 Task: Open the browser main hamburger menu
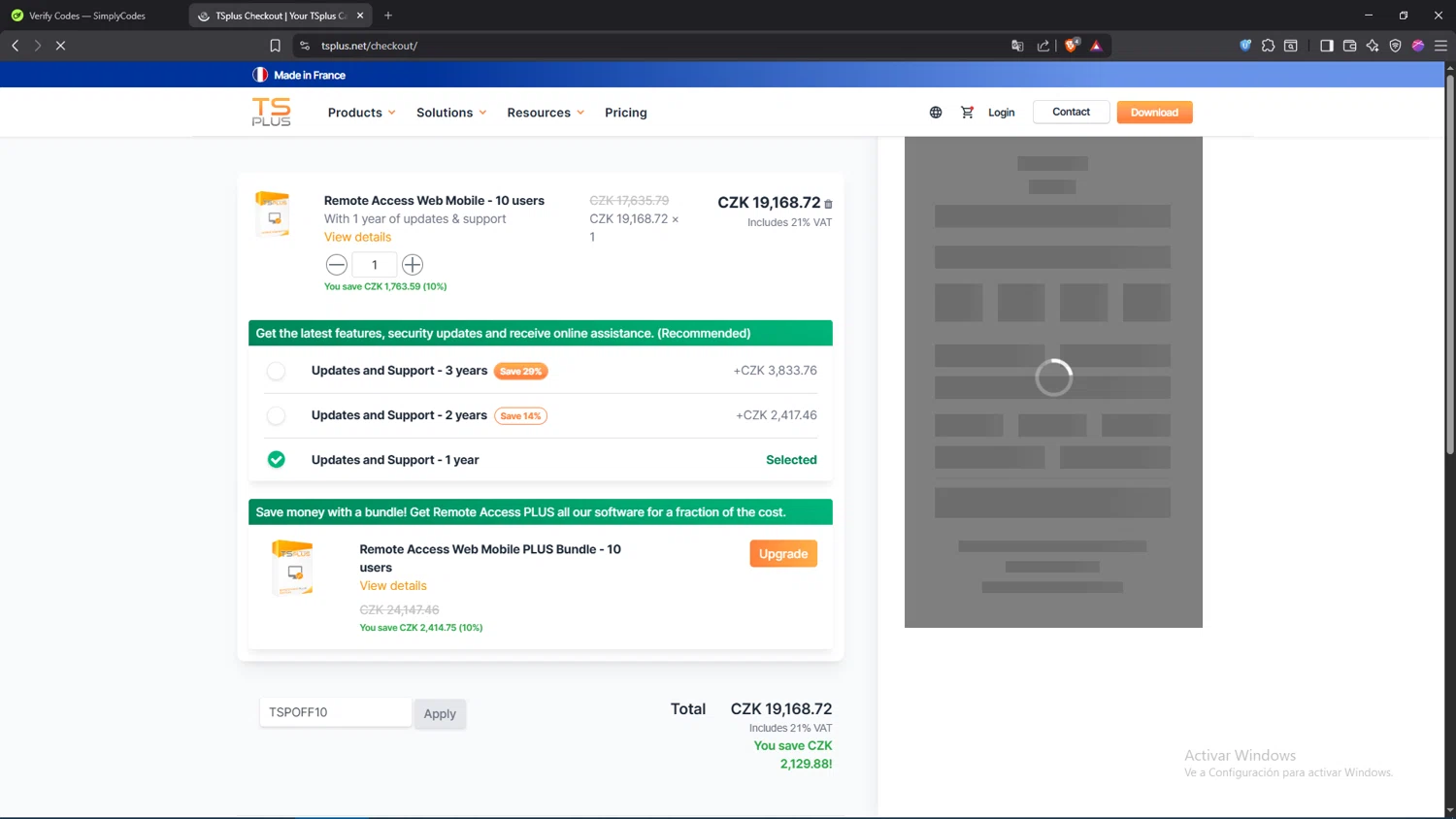coord(1440,46)
